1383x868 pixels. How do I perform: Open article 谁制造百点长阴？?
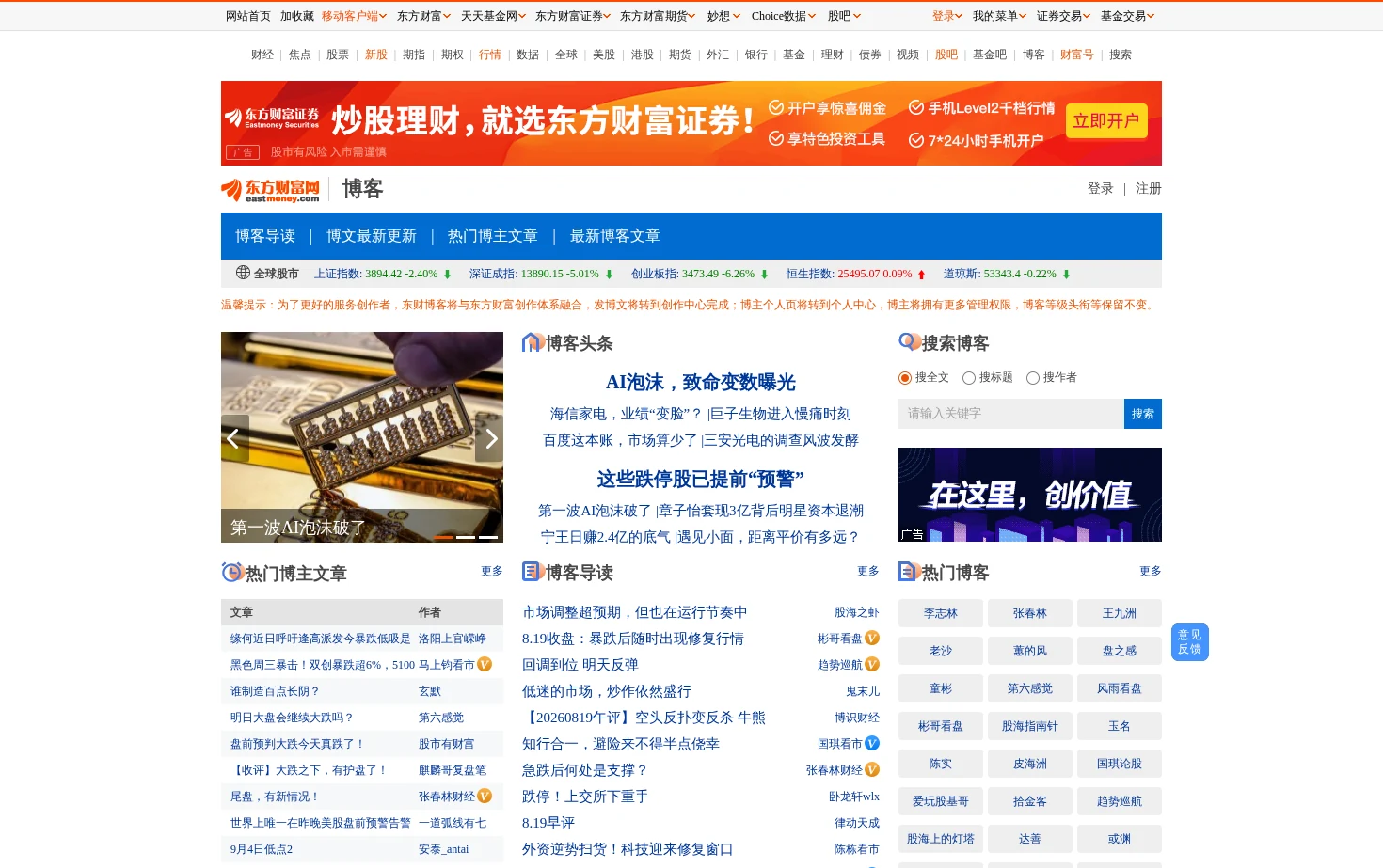click(x=276, y=690)
